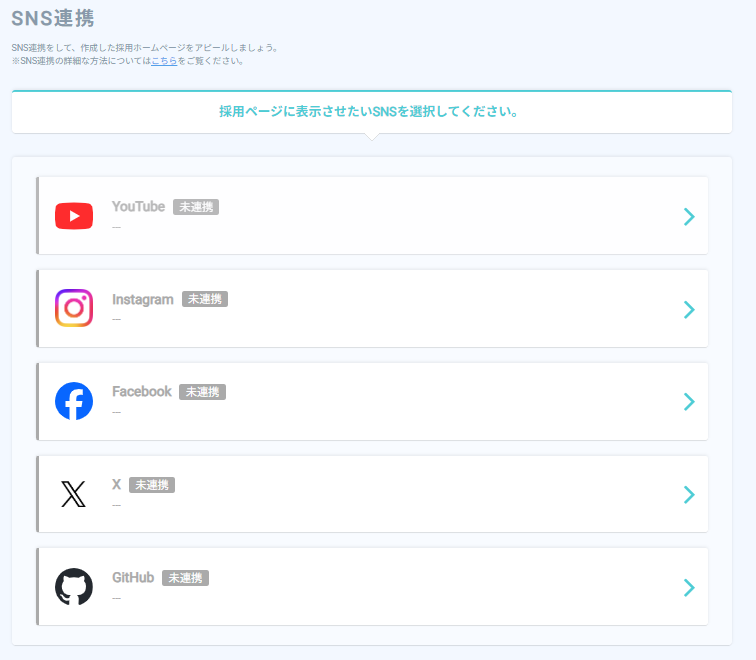Click the 未連携 badge next to Facebook
756x660 pixels.
(x=202, y=392)
